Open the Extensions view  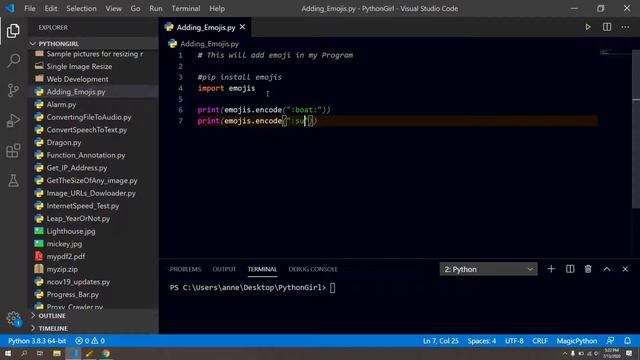[13, 151]
